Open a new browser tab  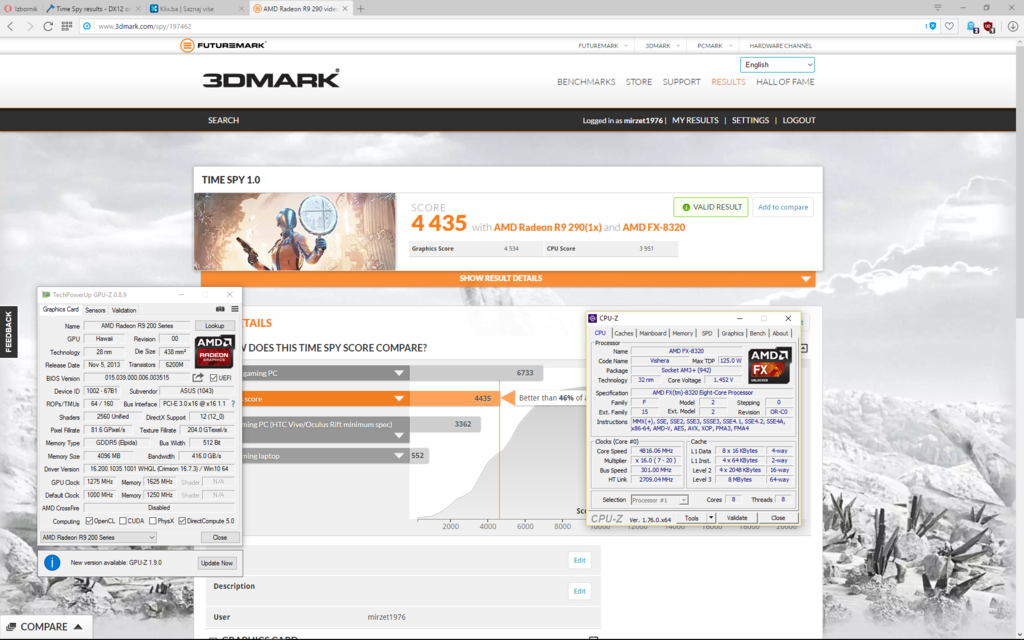tap(360, 8)
